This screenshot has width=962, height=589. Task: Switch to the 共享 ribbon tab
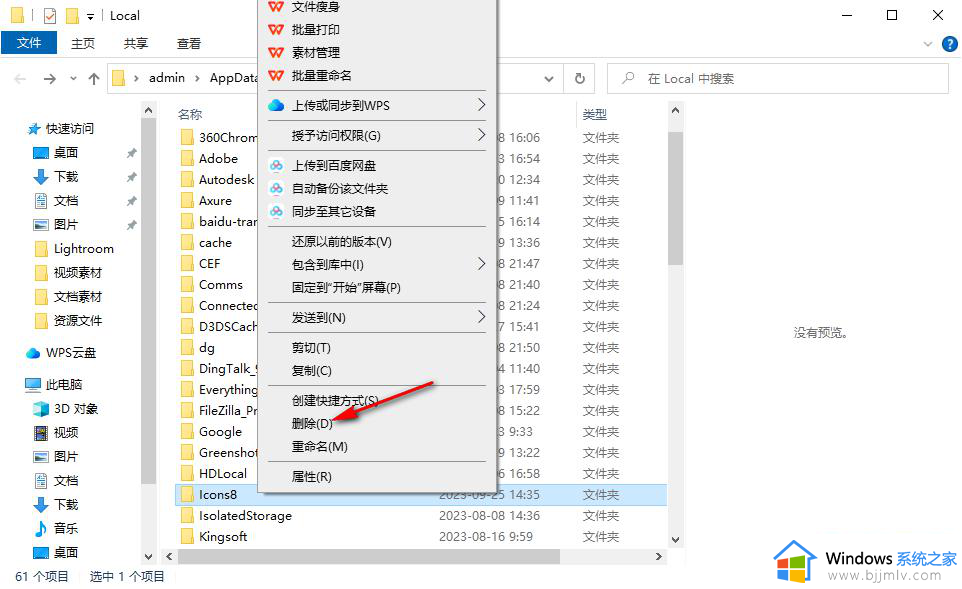136,44
